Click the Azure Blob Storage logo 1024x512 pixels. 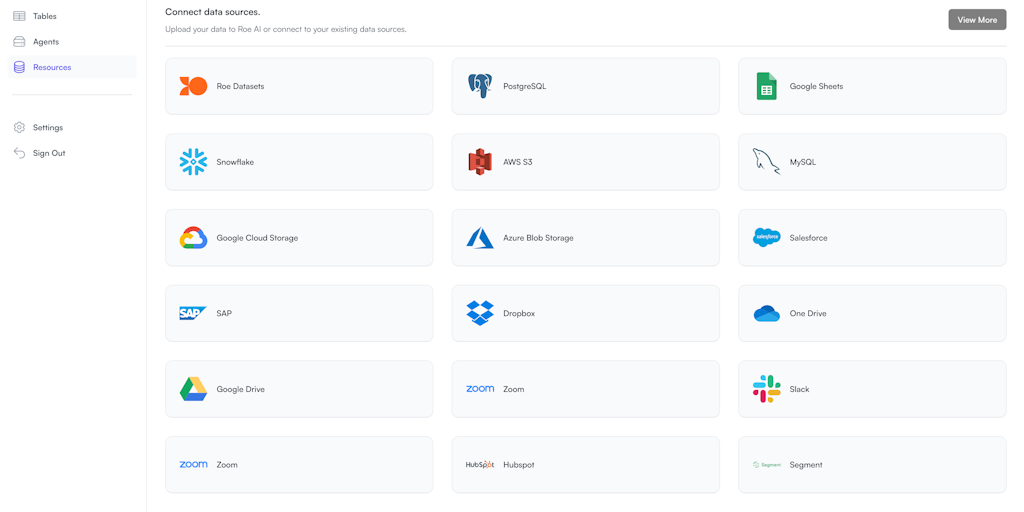point(480,238)
